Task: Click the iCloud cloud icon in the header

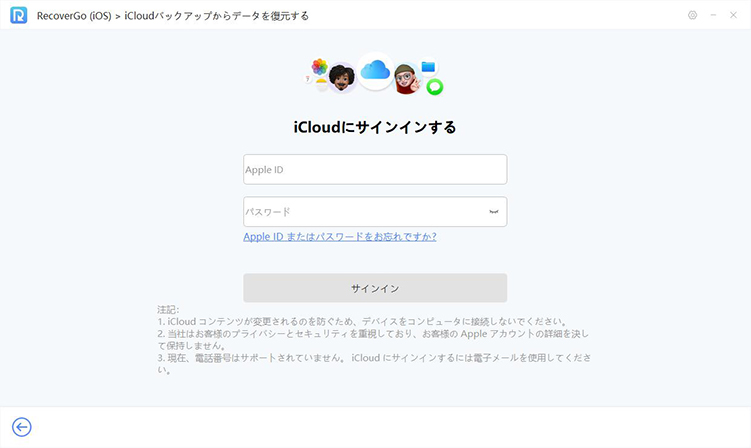Action: [376, 70]
